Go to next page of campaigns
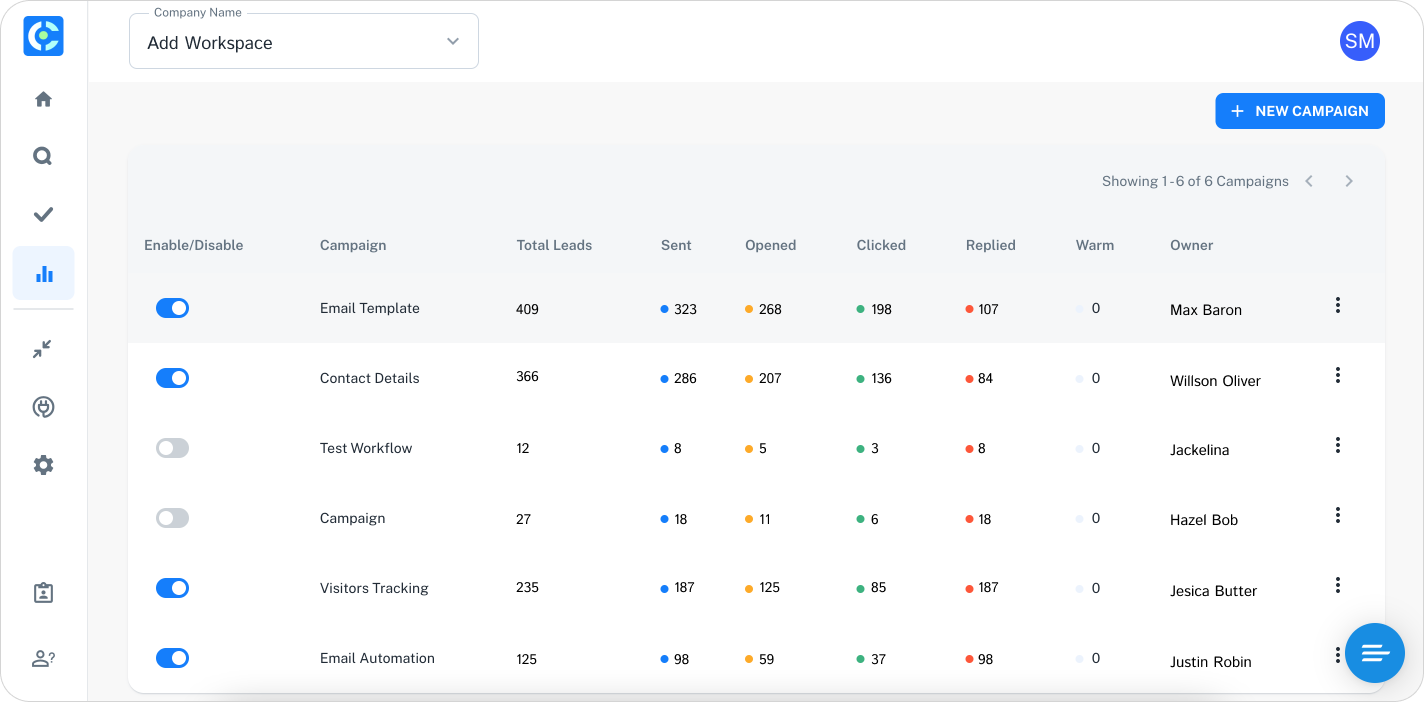The height and width of the screenshot is (702, 1424). [1348, 181]
